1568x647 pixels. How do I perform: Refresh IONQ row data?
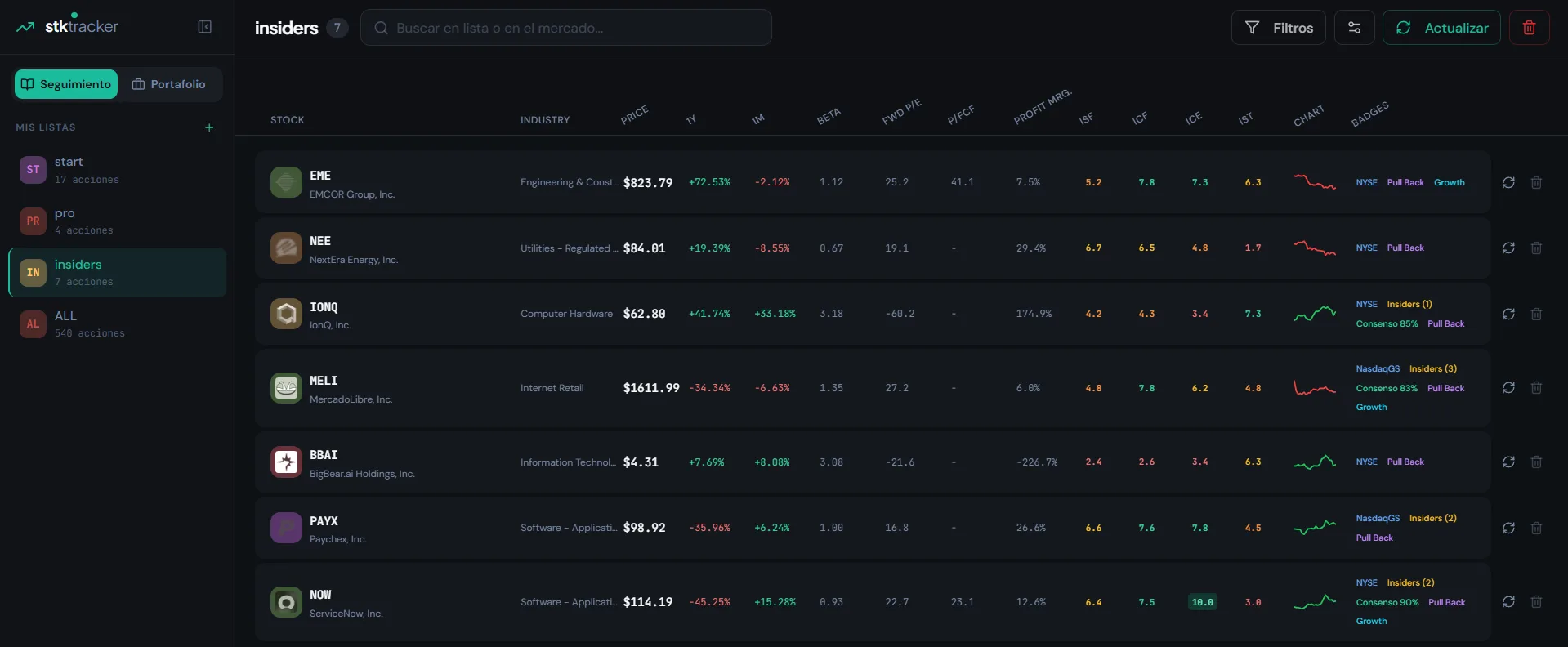click(x=1508, y=314)
